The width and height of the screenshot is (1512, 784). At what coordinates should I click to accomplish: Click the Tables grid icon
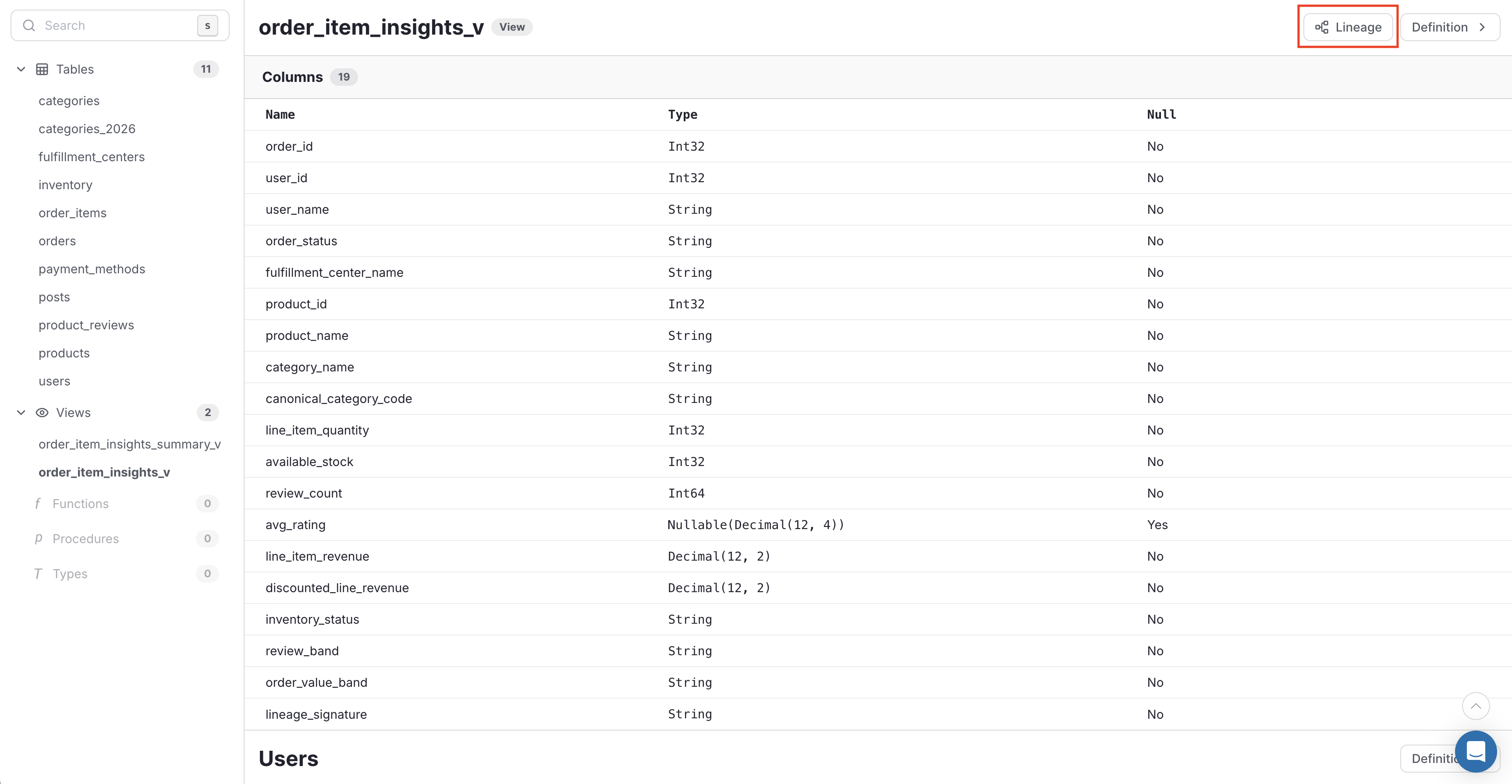click(x=42, y=69)
